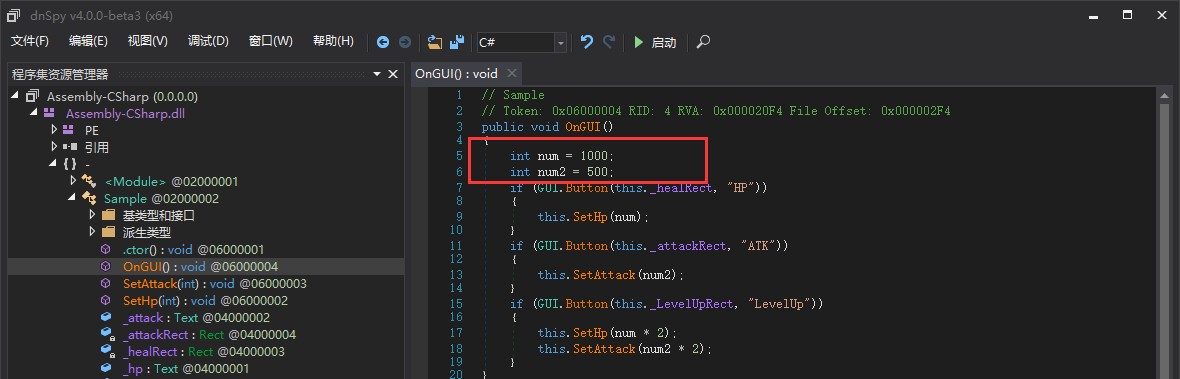Select Assembly-CSharp (0.0.0.0) in the tree
This screenshot has height=379, width=1180.
122,96
